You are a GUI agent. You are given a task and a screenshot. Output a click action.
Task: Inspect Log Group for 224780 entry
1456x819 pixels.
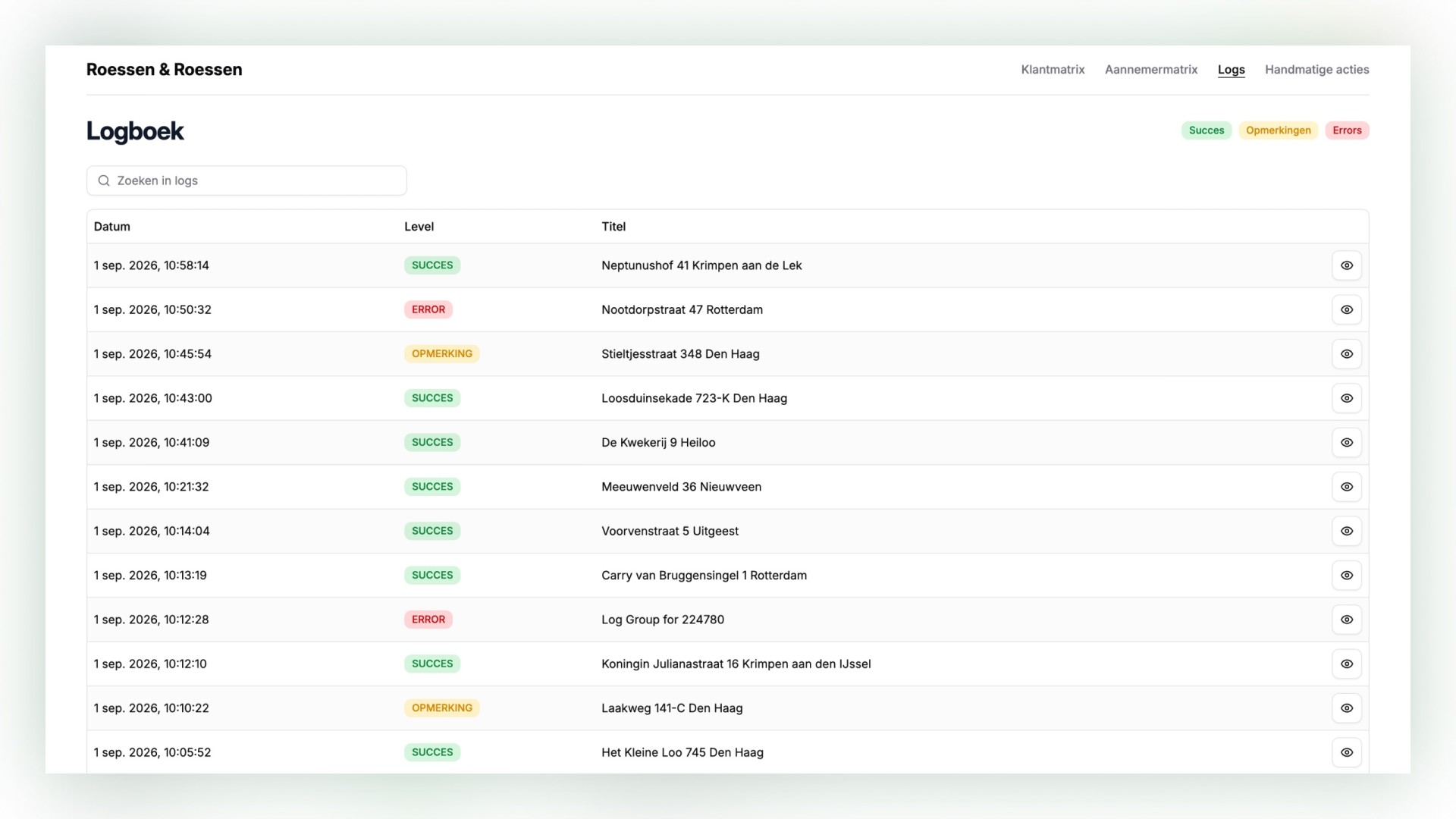tap(1347, 620)
